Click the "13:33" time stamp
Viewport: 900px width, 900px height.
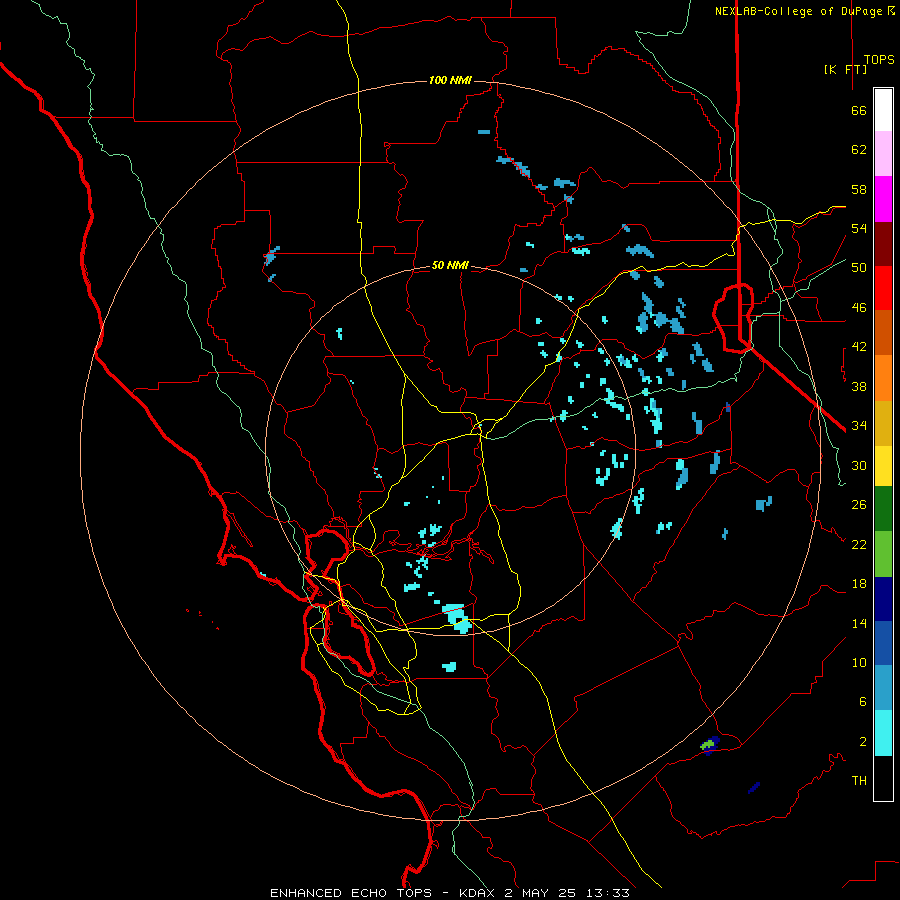[x=608, y=893]
